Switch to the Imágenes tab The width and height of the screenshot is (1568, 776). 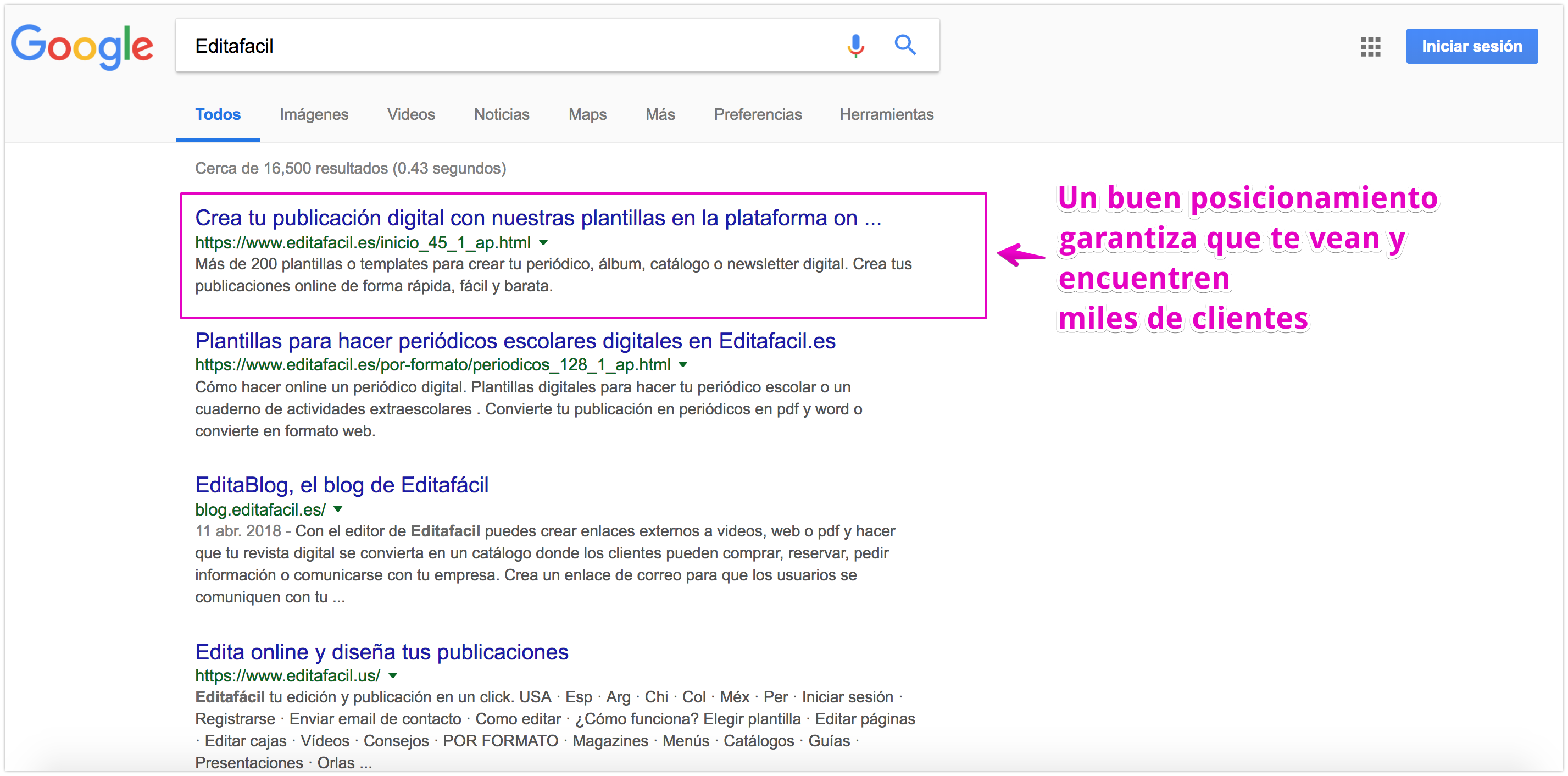coord(314,114)
